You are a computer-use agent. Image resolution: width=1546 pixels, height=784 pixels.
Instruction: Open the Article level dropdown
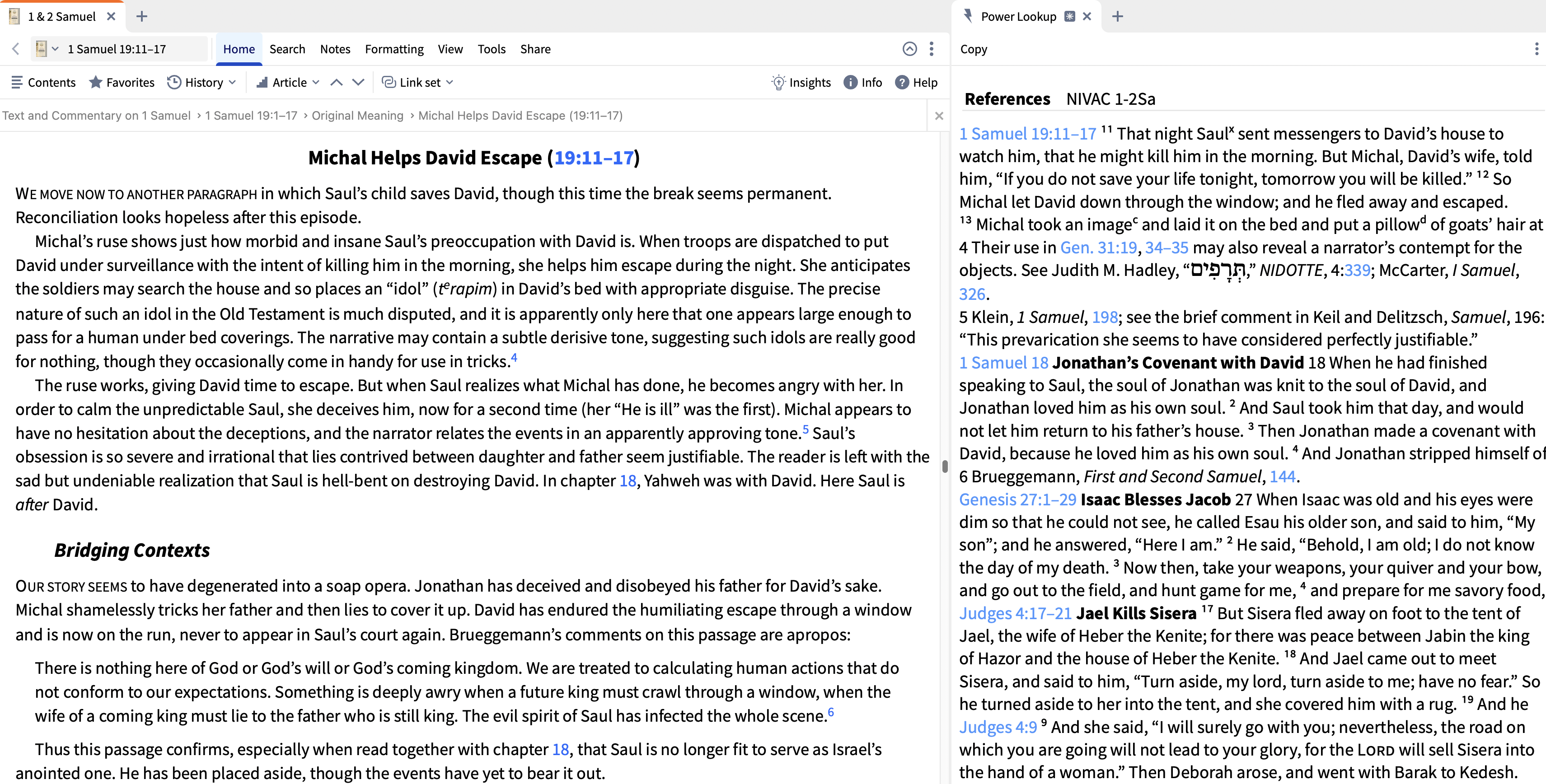[x=316, y=82]
